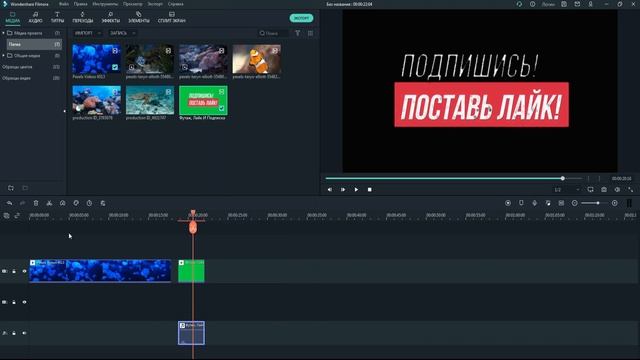
Task: Toggle the auto ripple link icon
Action: coord(17,216)
